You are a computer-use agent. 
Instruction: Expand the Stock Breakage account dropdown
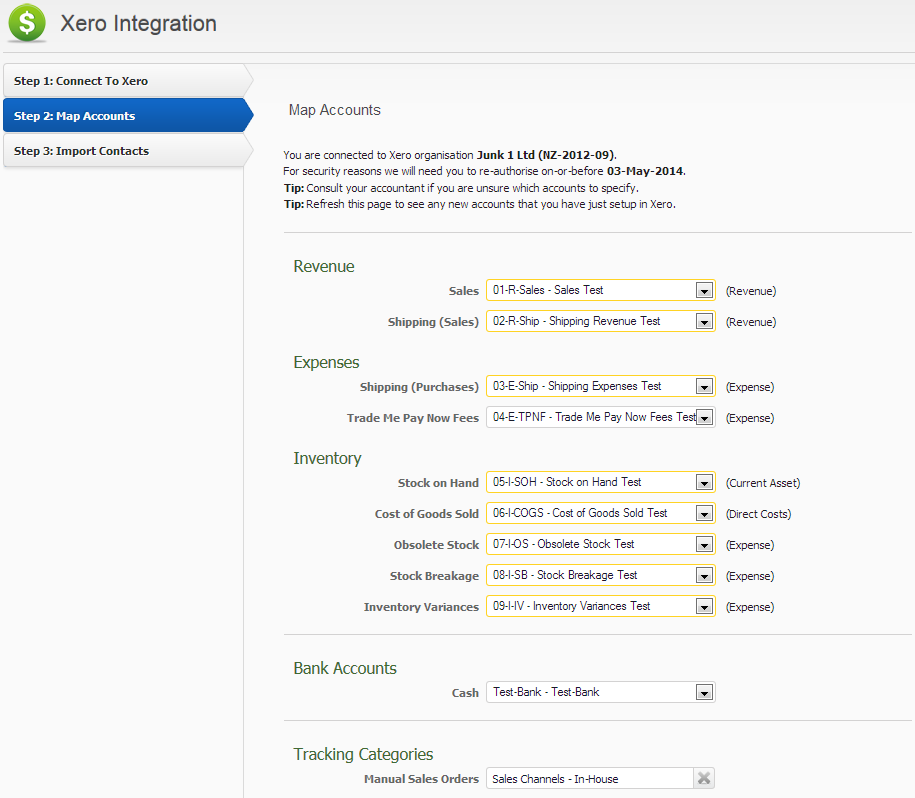pos(600,575)
